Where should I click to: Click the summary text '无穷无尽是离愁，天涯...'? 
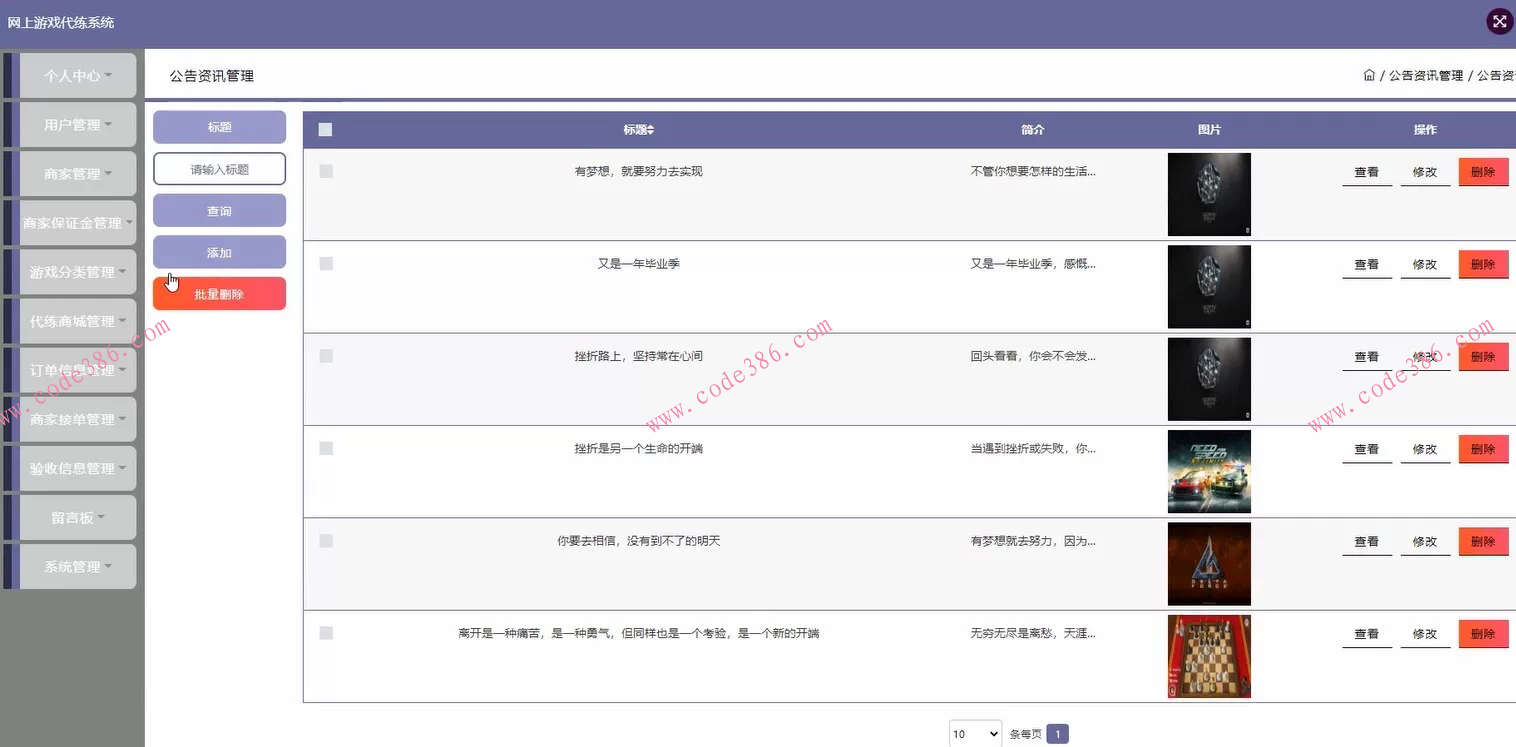tap(1033, 633)
